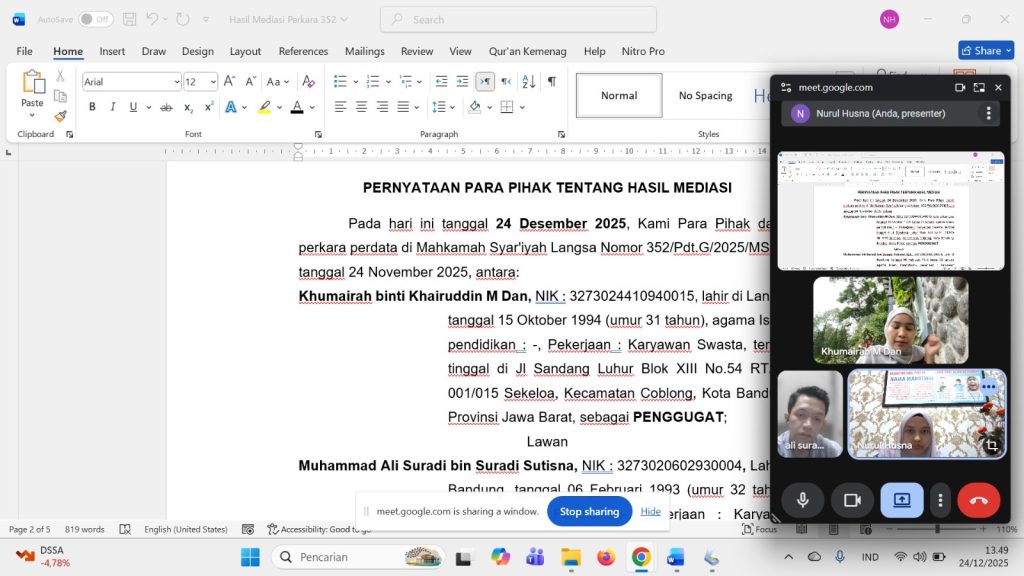The width and height of the screenshot is (1024, 576).
Task: Click the Sort A-Z icon
Action: 528,82
